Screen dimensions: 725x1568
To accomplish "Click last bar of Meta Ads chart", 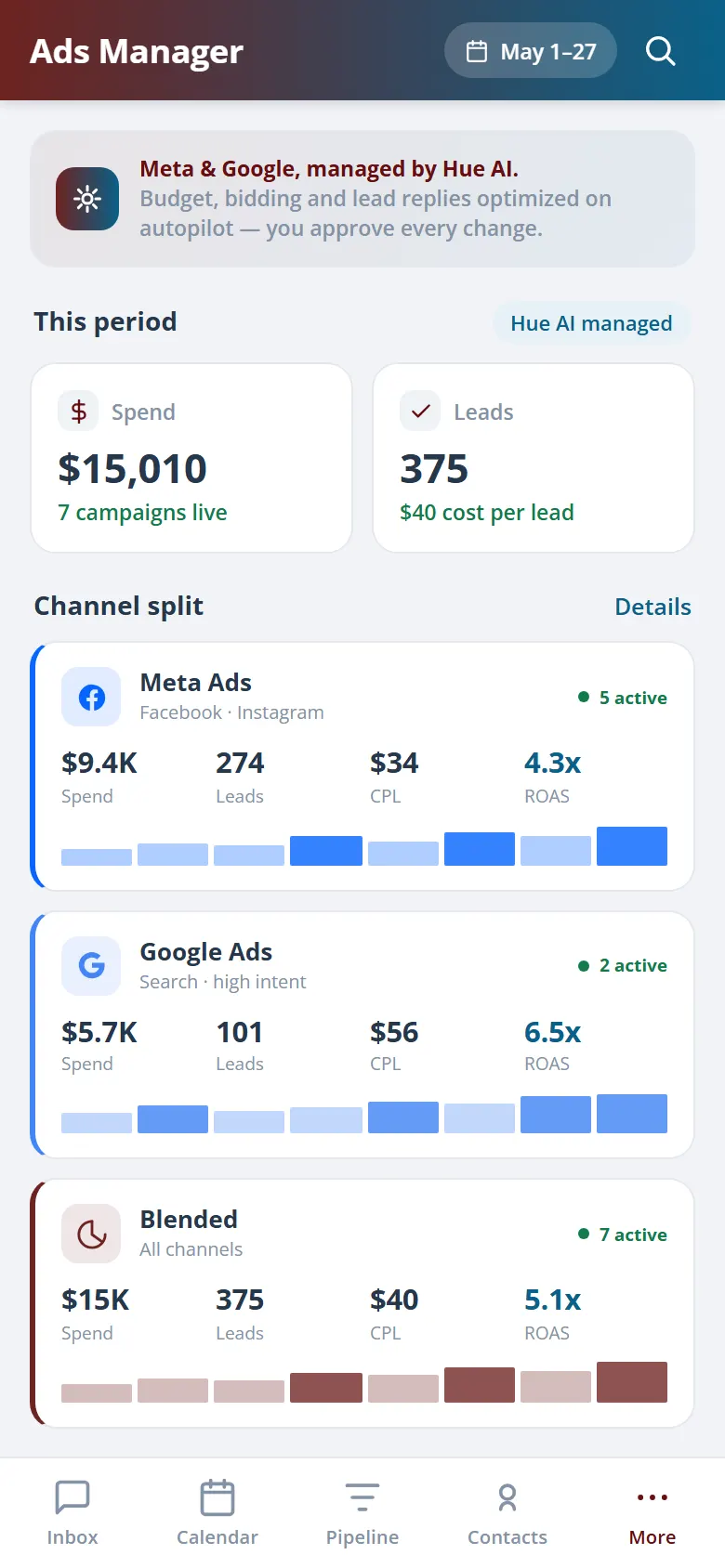I will [x=632, y=846].
